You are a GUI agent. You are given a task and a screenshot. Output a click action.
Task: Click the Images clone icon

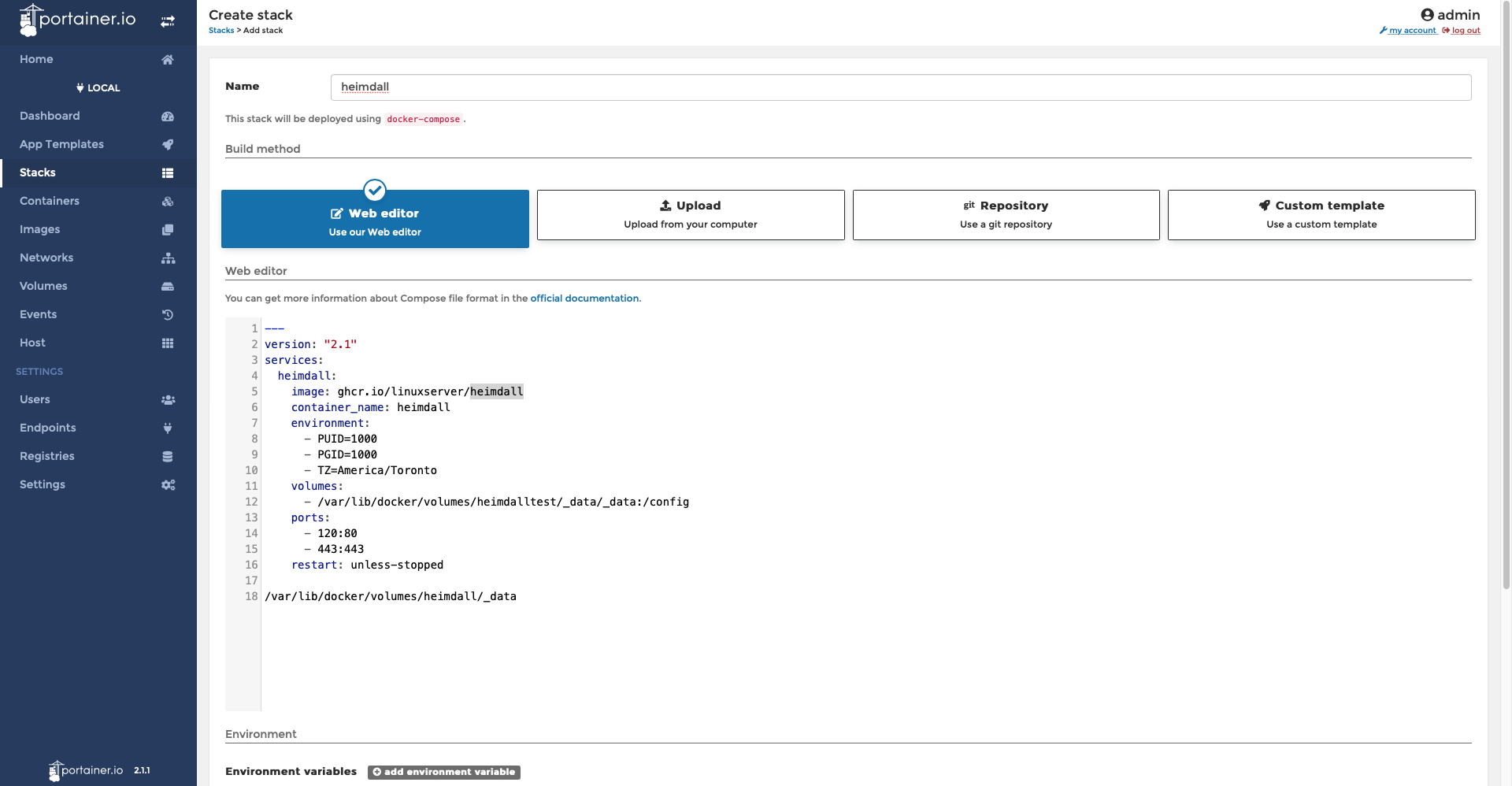pyautogui.click(x=168, y=230)
